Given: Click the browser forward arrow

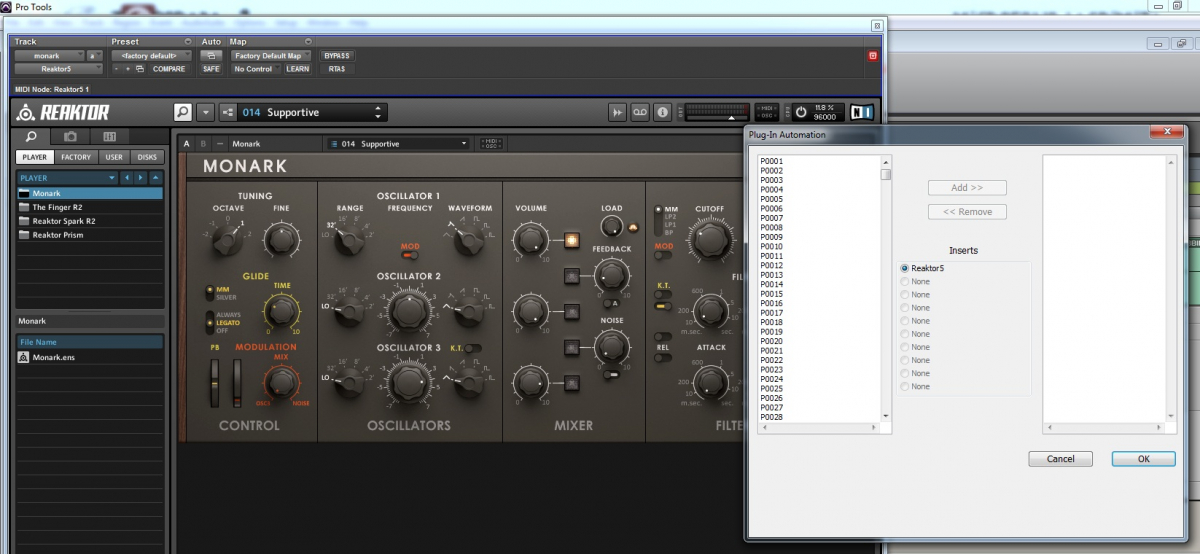Looking at the screenshot, I should coord(141,178).
